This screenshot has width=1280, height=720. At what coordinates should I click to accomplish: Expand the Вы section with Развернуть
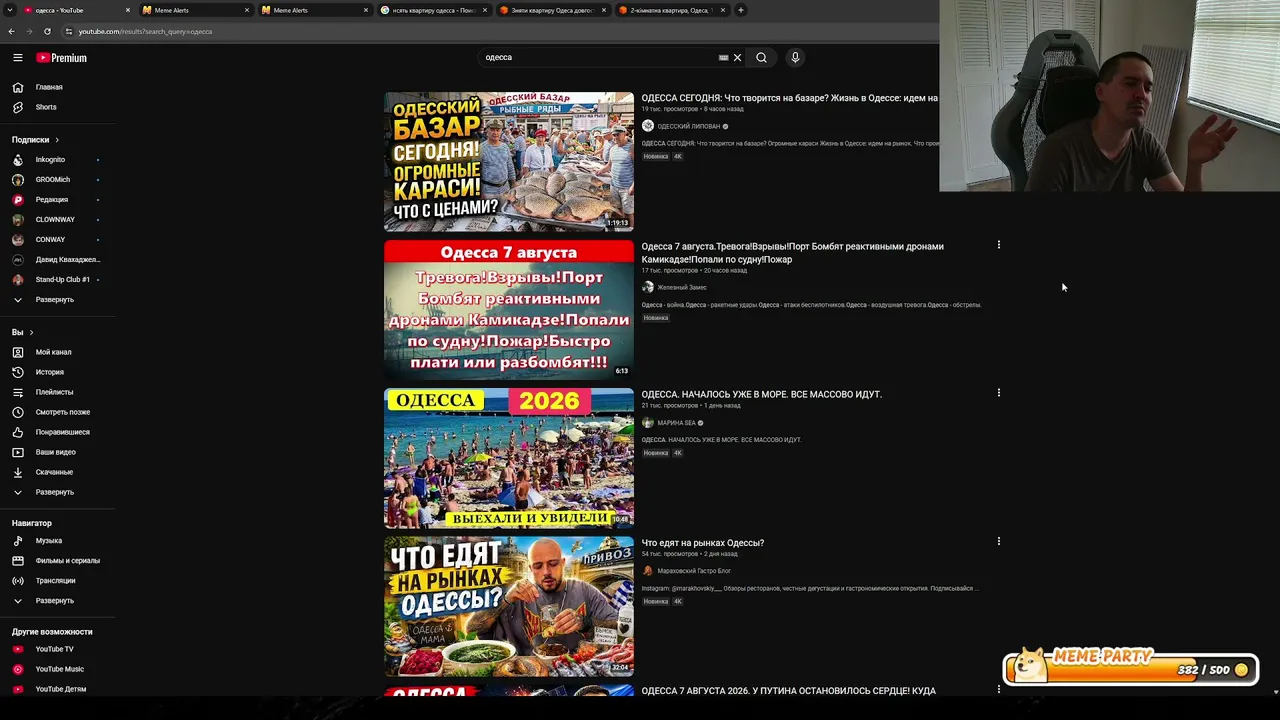(57, 492)
